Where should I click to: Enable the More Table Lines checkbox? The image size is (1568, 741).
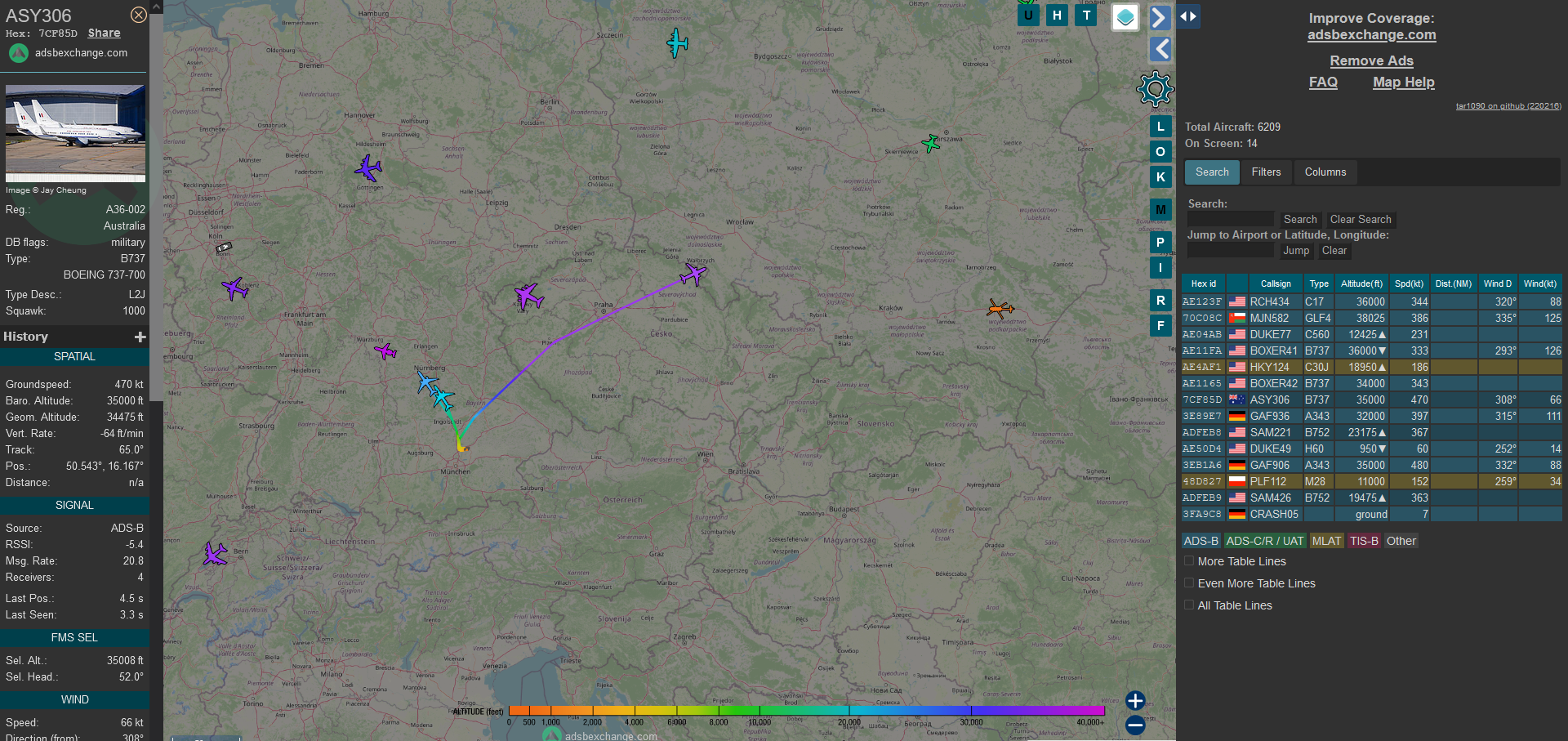1189,560
